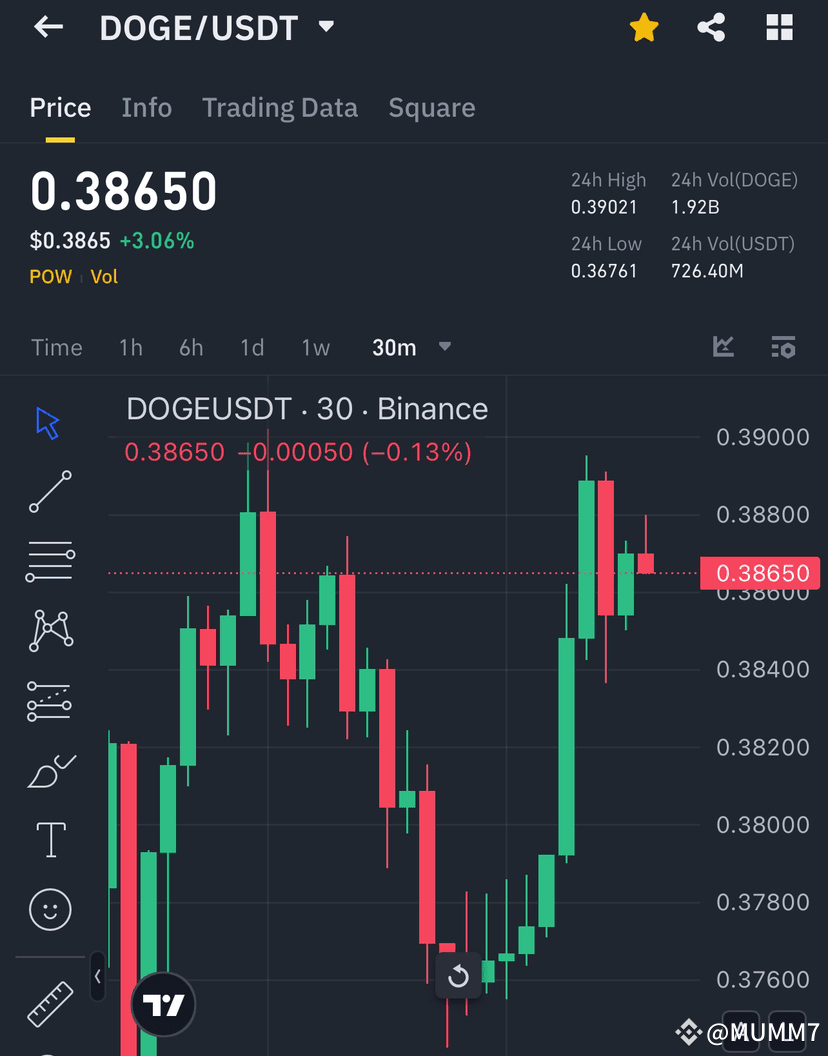Open the TradingView logo link

pyautogui.click(x=162, y=1004)
